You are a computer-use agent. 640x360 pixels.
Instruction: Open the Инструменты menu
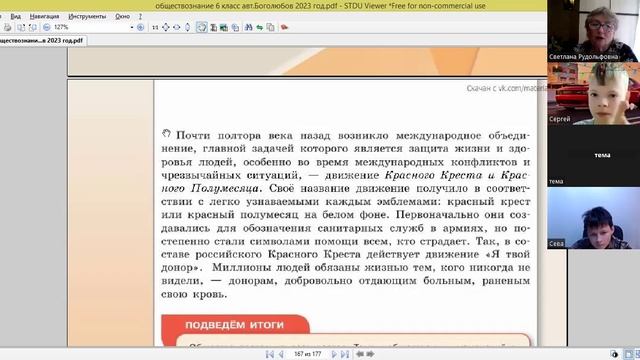[x=87, y=16]
